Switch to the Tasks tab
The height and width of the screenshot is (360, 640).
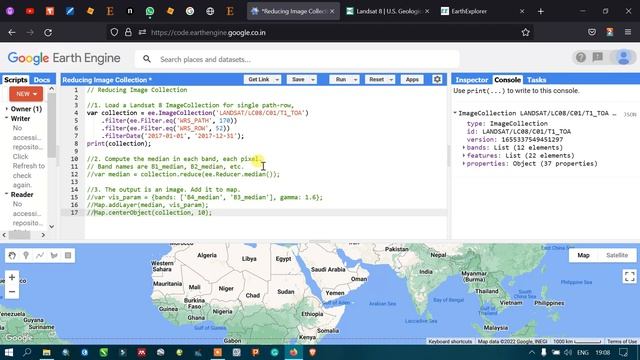click(x=536, y=80)
